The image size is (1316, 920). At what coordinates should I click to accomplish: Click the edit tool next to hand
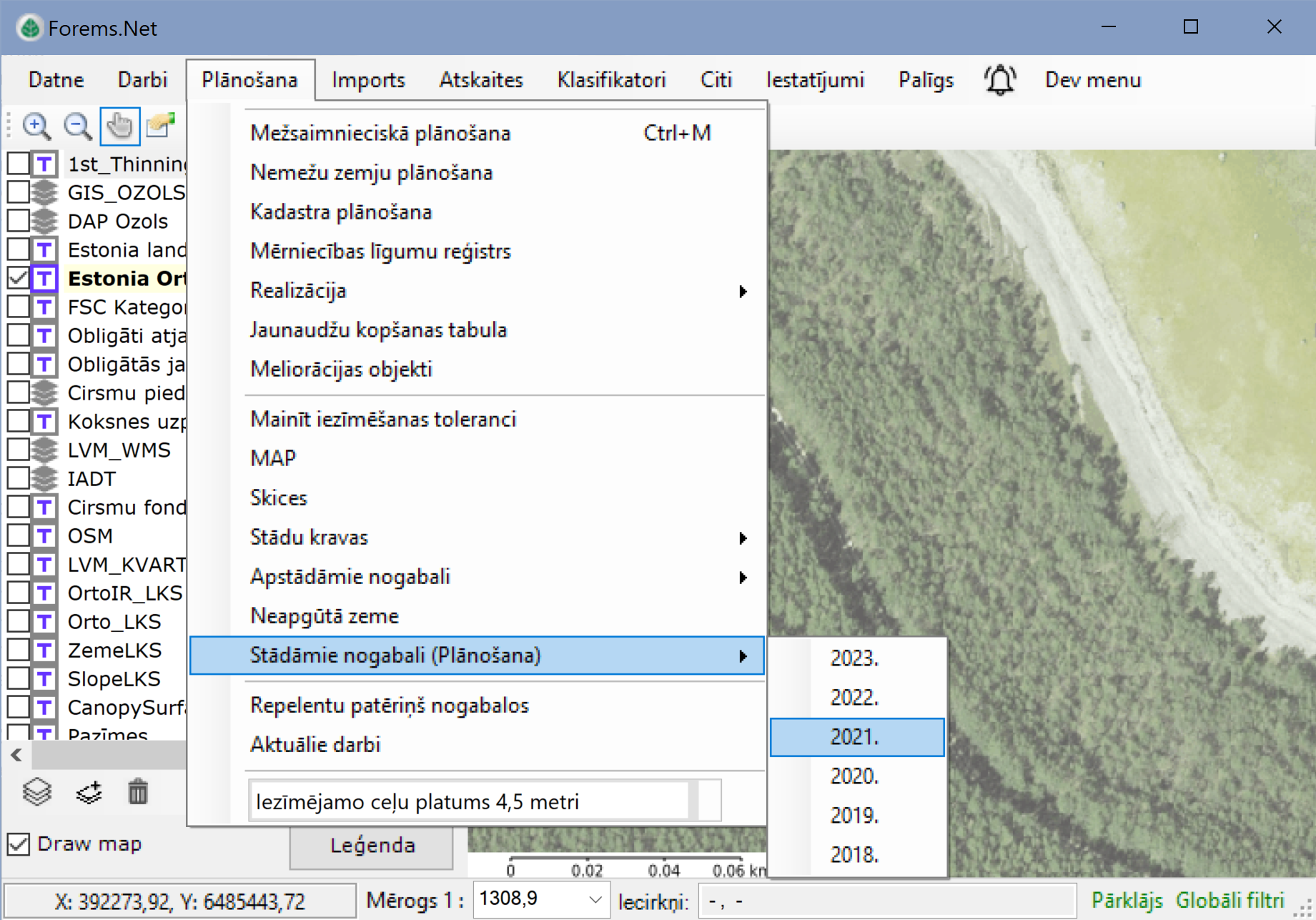click(x=161, y=125)
